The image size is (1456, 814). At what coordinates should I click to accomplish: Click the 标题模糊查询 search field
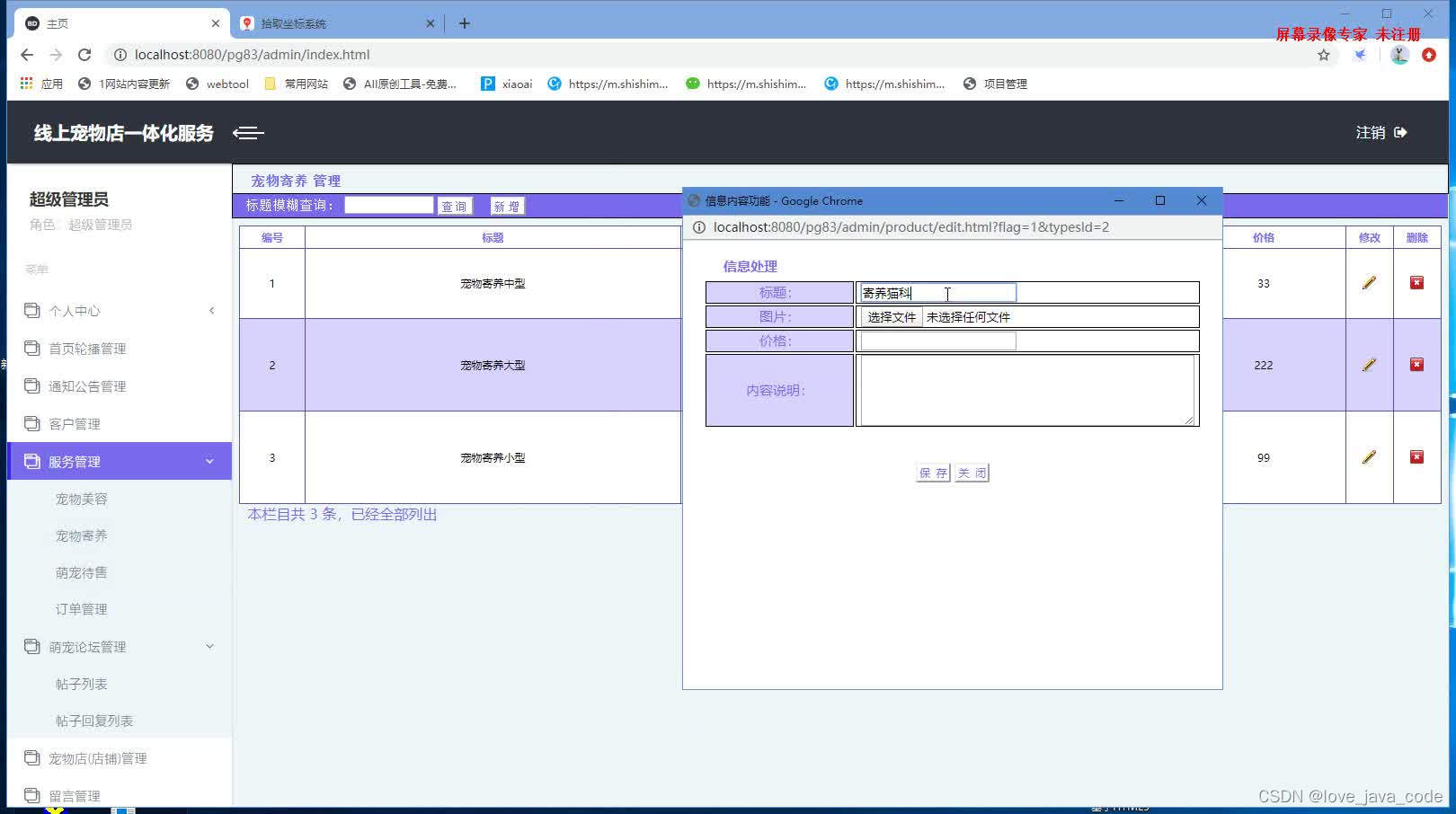pyautogui.click(x=389, y=206)
